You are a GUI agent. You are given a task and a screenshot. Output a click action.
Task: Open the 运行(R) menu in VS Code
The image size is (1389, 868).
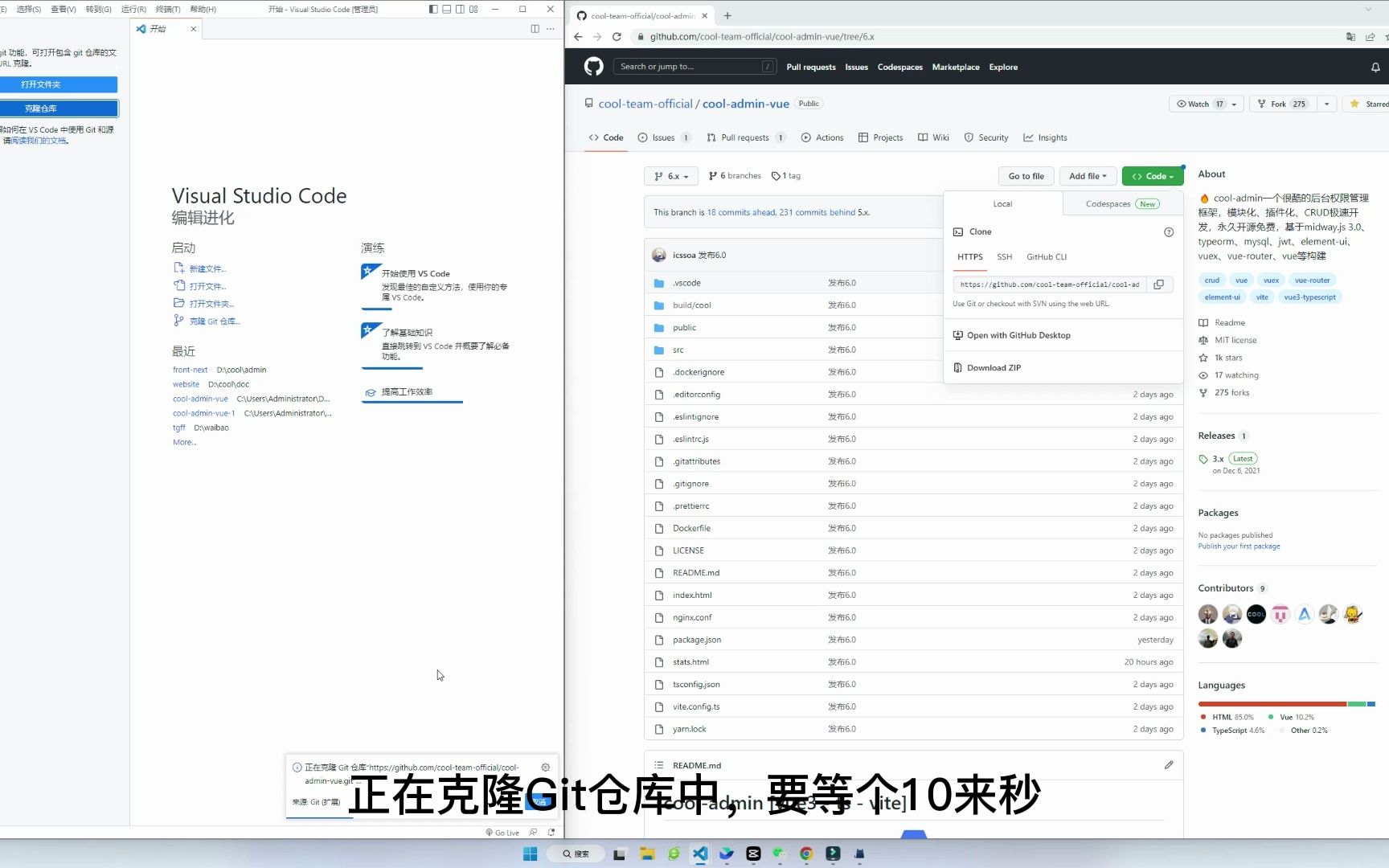point(133,9)
